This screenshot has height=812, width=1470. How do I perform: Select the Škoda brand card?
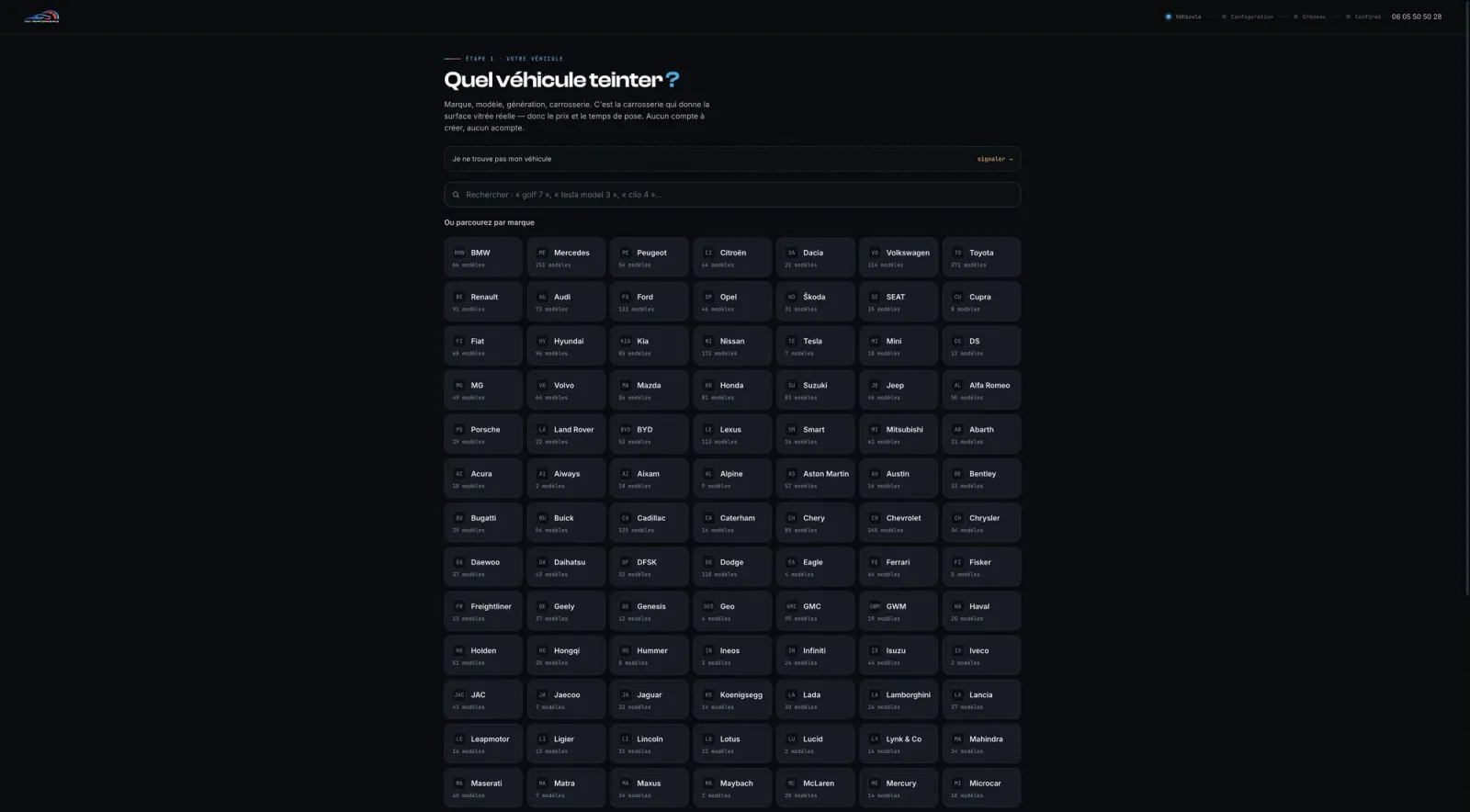point(816,301)
